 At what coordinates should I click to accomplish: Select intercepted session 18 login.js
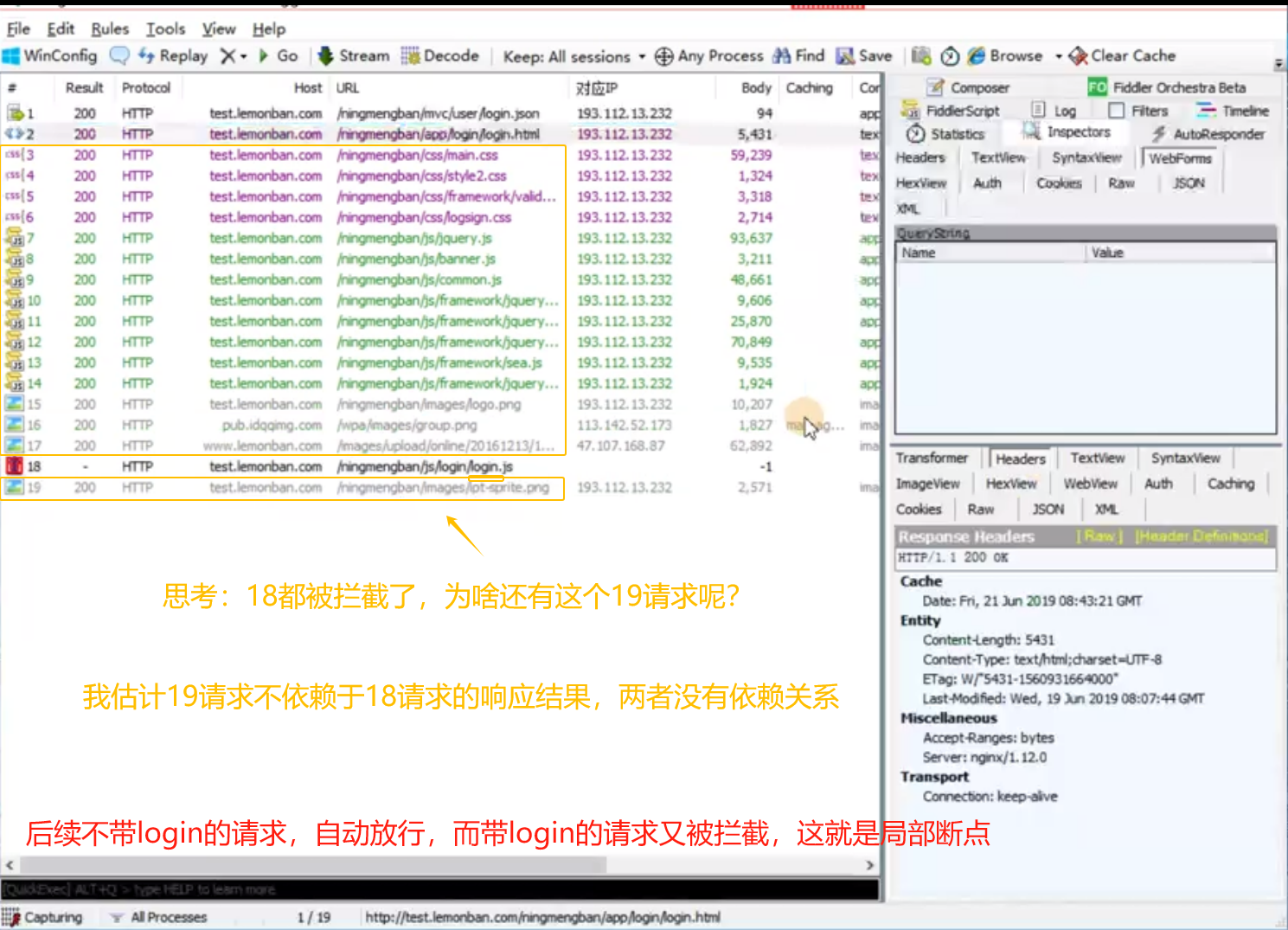[x=439, y=466]
